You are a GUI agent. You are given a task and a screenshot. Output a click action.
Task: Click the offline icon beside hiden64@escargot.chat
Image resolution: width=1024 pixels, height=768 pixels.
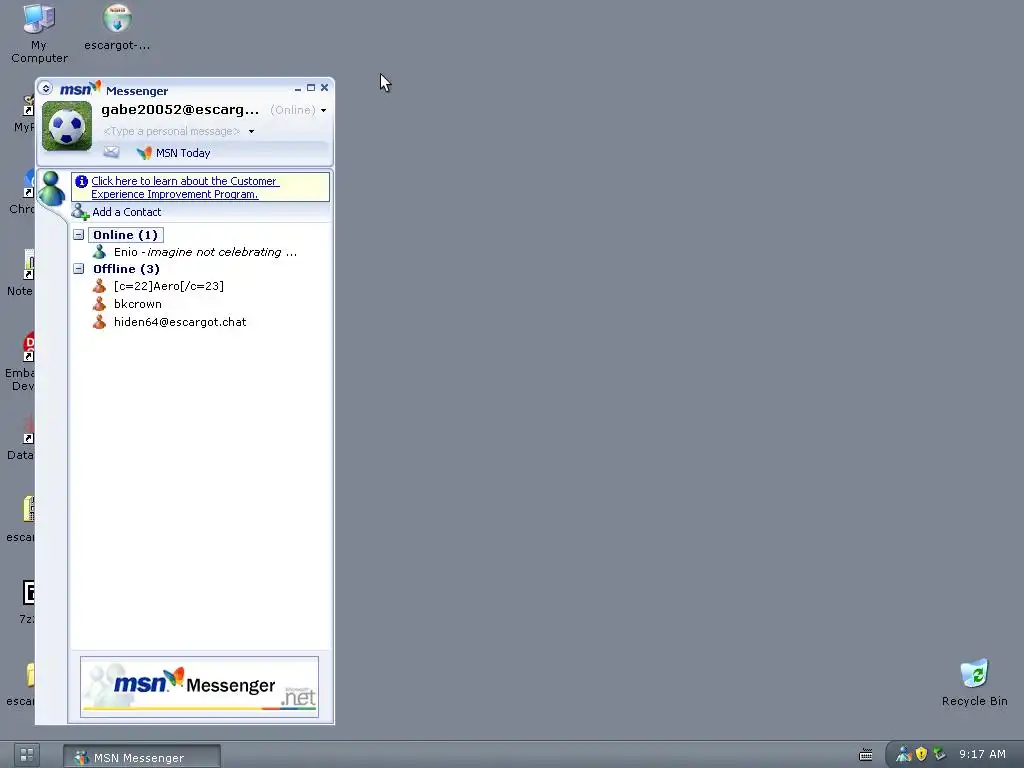[x=99, y=322]
